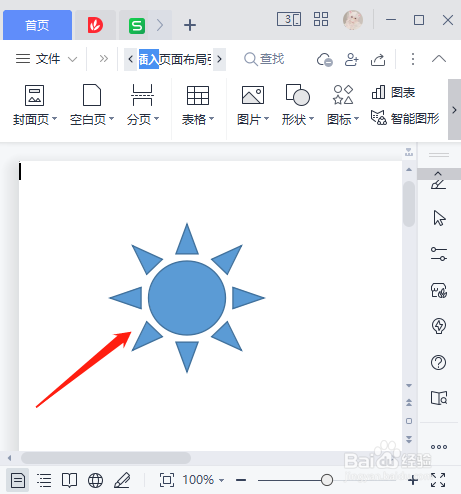Open the shape style sidebar icon
The width and height of the screenshot is (461, 494).
tap(439, 290)
